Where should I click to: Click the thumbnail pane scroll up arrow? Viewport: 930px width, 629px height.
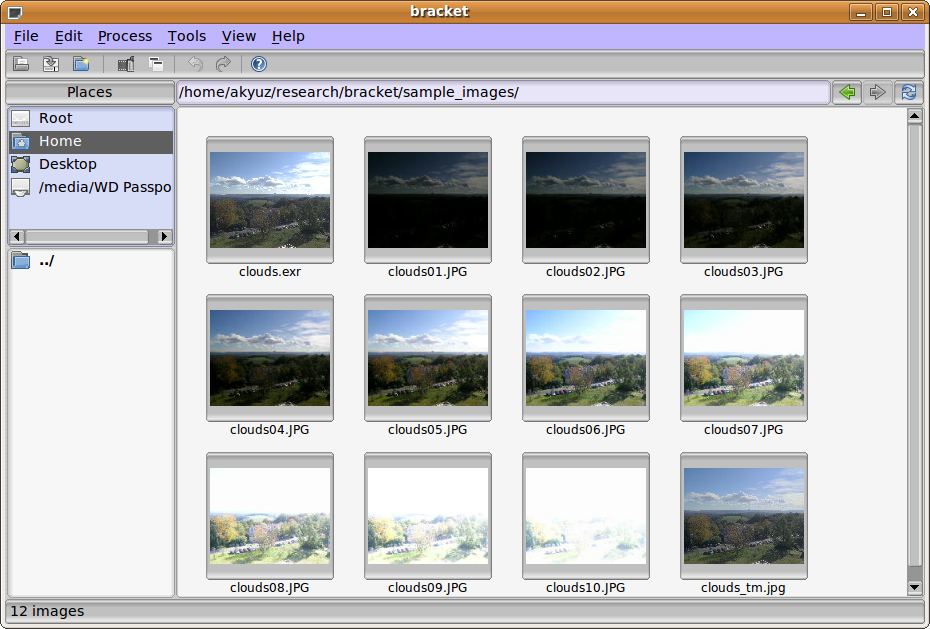(x=915, y=116)
